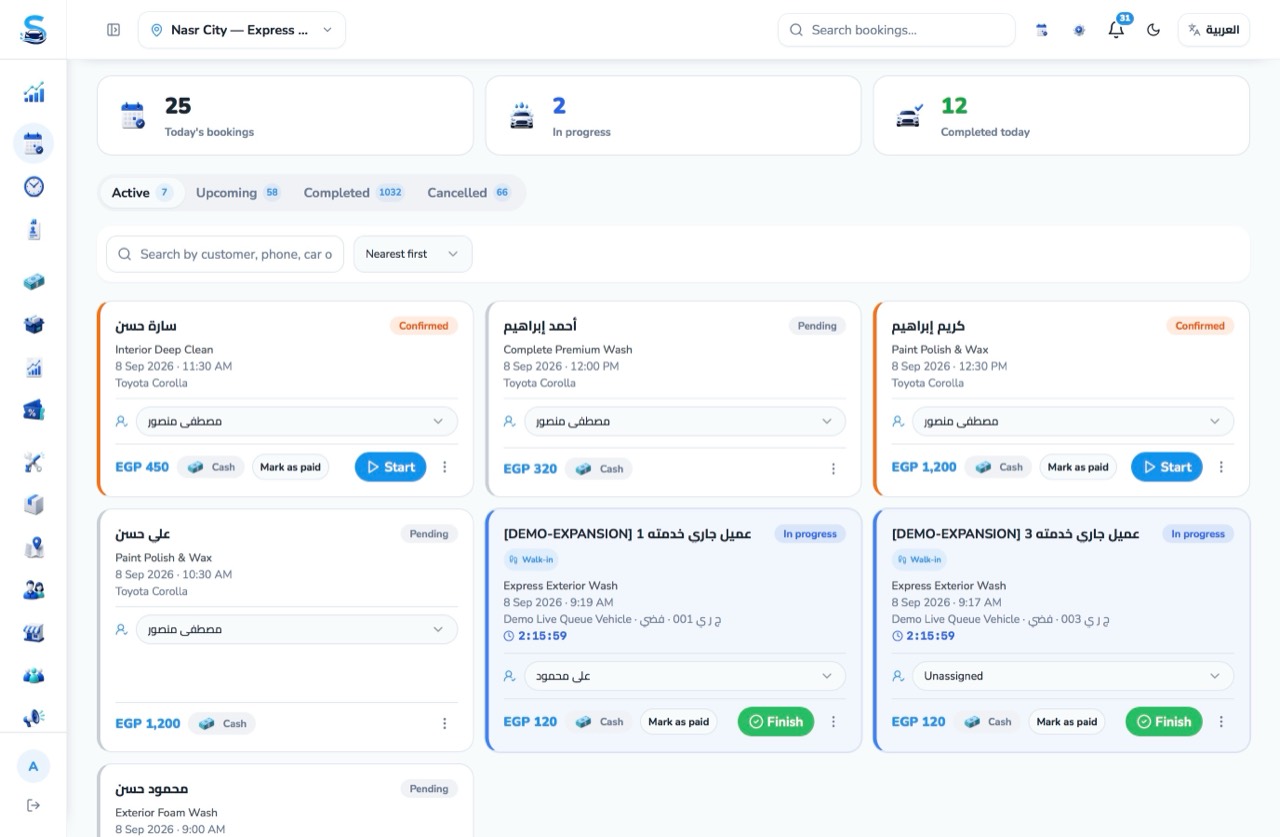Collapse the sidebar panel toggle icon
Viewport: 1280px width, 837px height.
coord(113,30)
